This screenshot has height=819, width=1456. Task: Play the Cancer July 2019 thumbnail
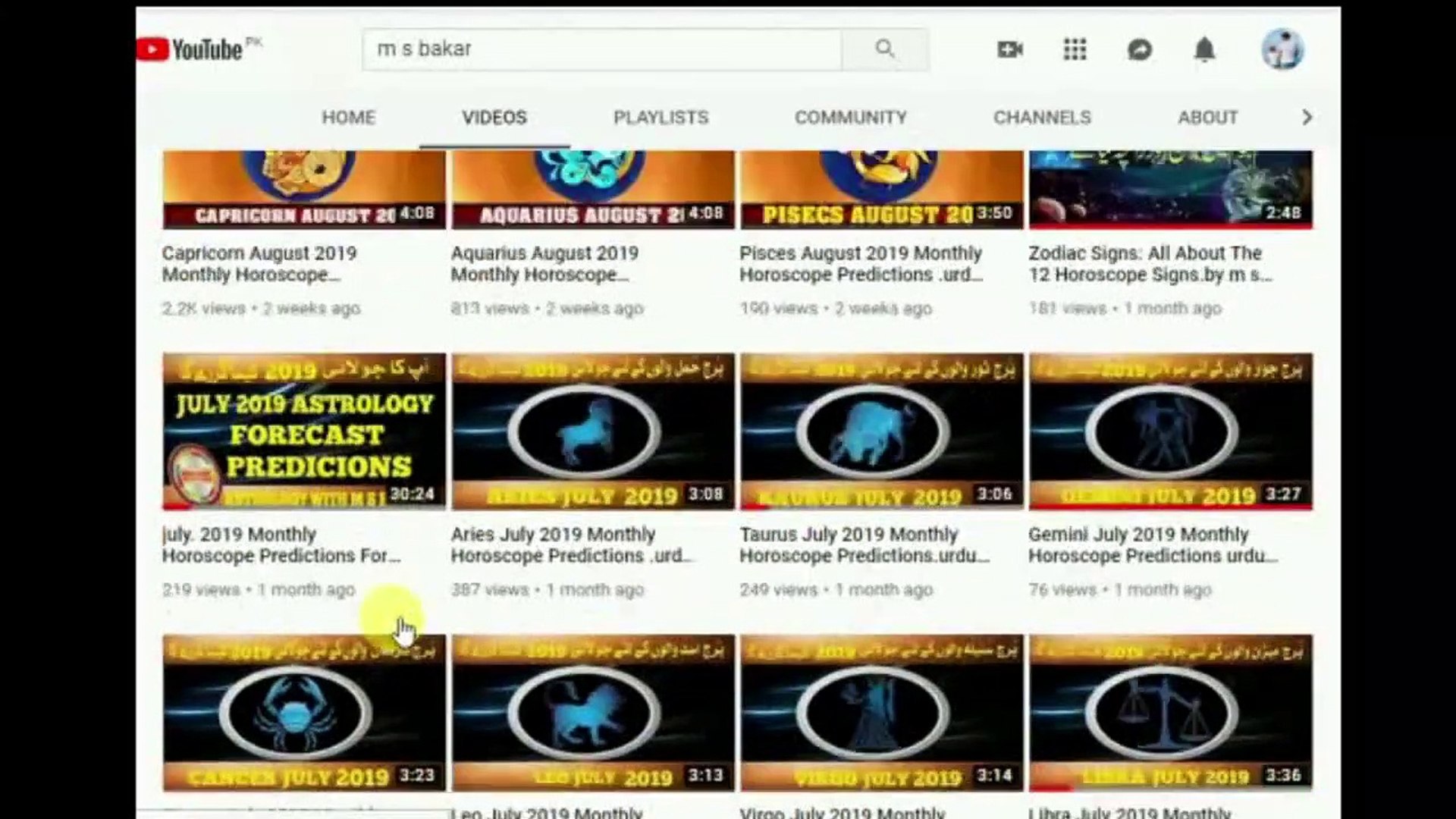[304, 712]
